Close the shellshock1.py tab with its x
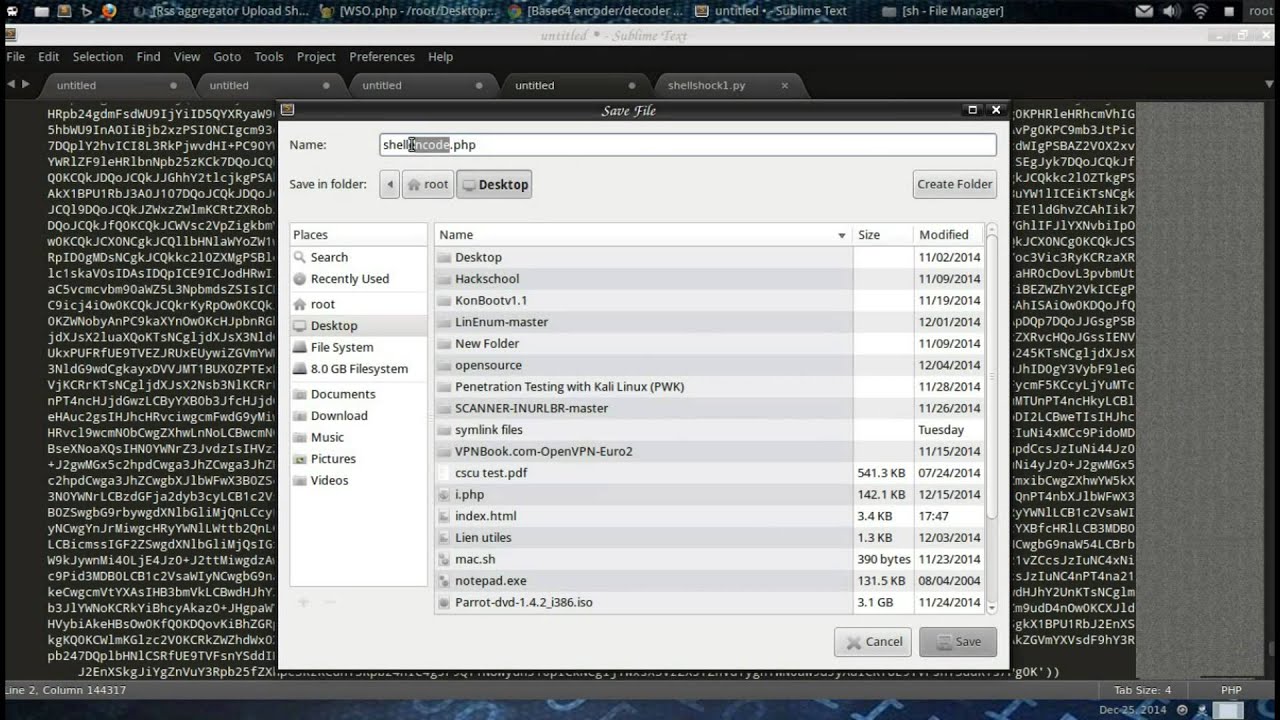This screenshot has width=1280, height=720. pyautogui.click(x=785, y=85)
